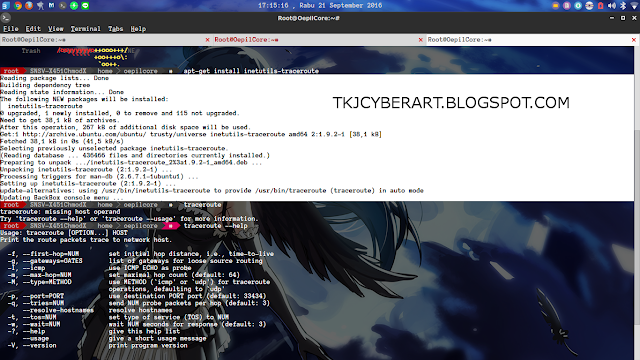The width and height of the screenshot is (640, 360).
Task: Click the archive.ubuntu.com URL line
Action: (x=191, y=134)
